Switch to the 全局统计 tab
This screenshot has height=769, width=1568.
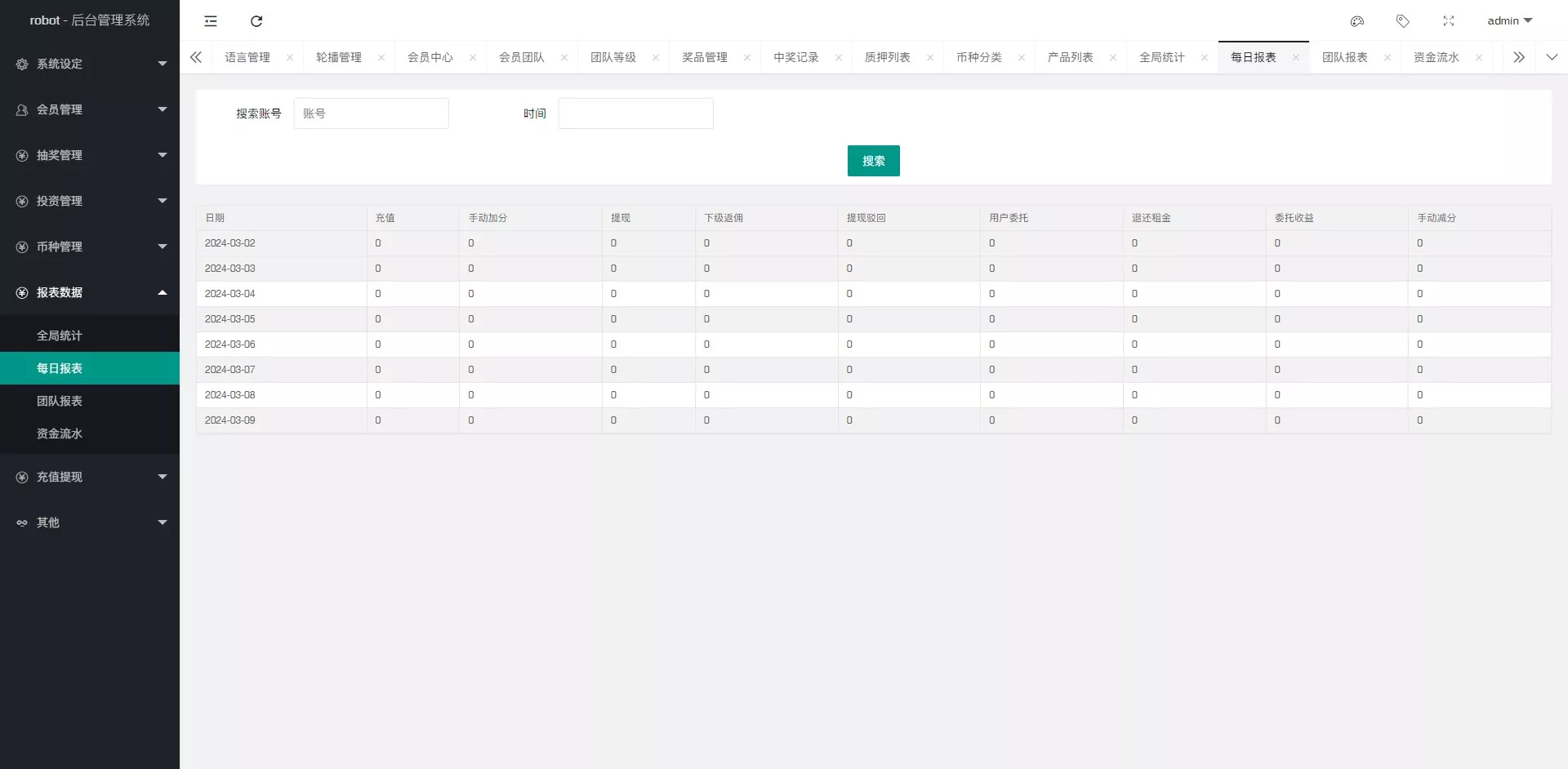pyautogui.click(x=1161, y=57)
